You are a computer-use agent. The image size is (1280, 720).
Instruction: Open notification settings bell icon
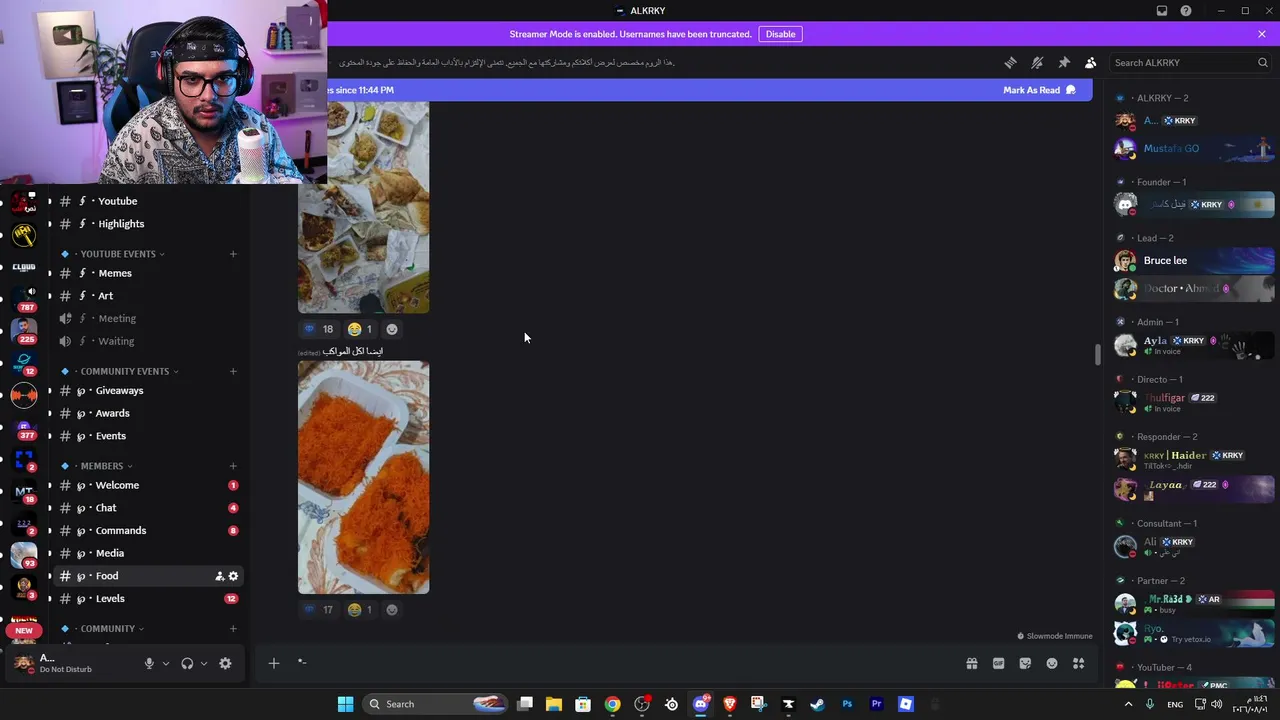pos(1037,62)
